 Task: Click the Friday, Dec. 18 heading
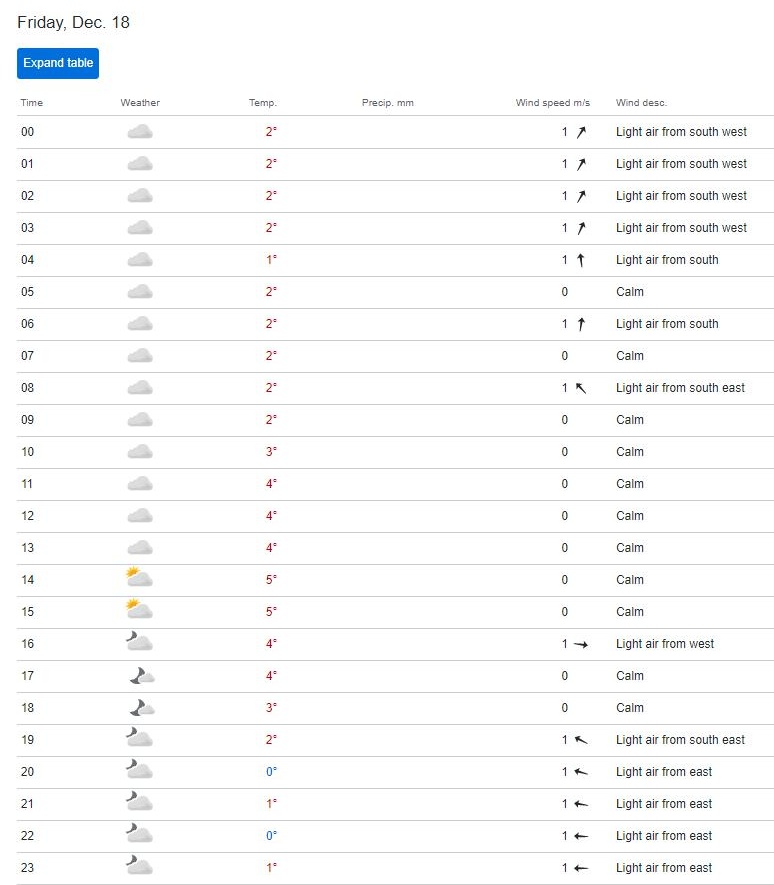pyautogui.click(x=73, y=23)
